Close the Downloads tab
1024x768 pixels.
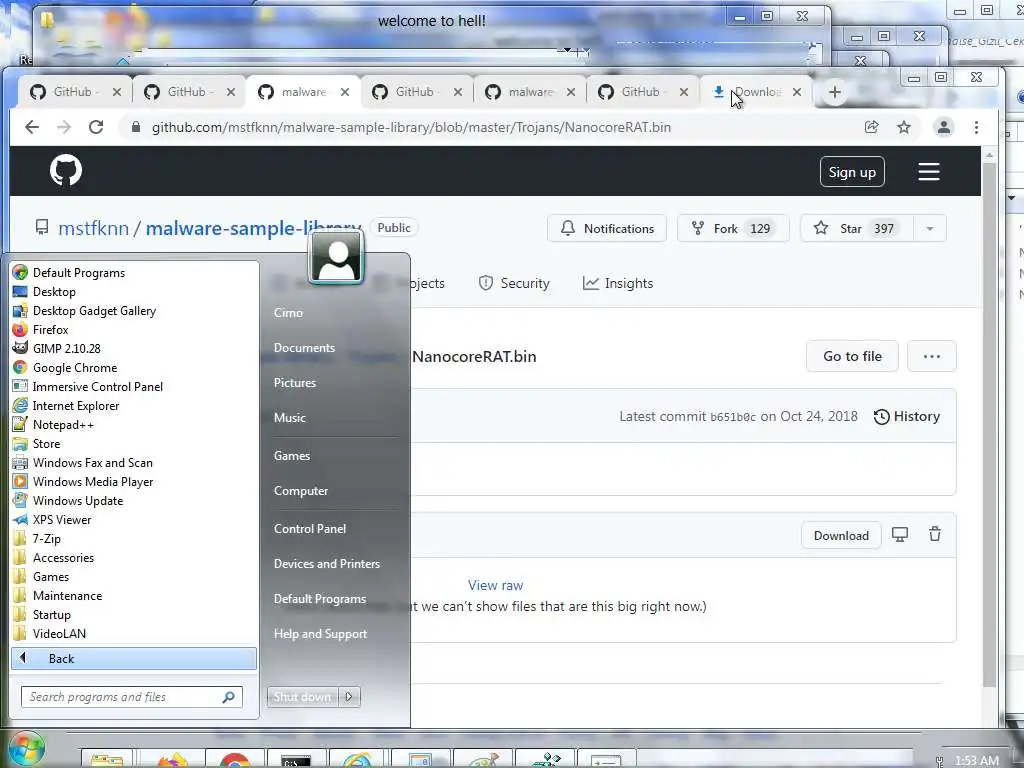797,92
